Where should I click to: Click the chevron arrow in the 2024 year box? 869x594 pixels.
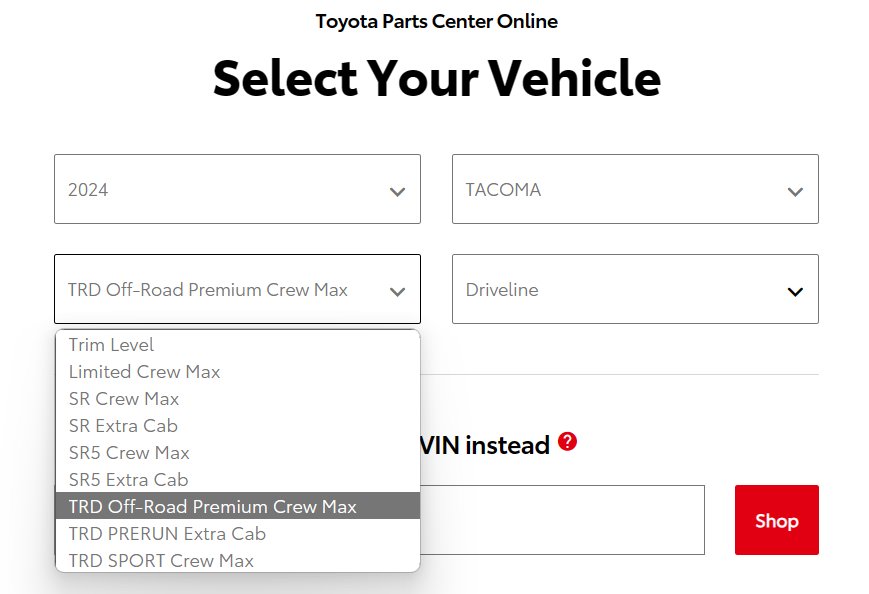(x=397, y=192)
